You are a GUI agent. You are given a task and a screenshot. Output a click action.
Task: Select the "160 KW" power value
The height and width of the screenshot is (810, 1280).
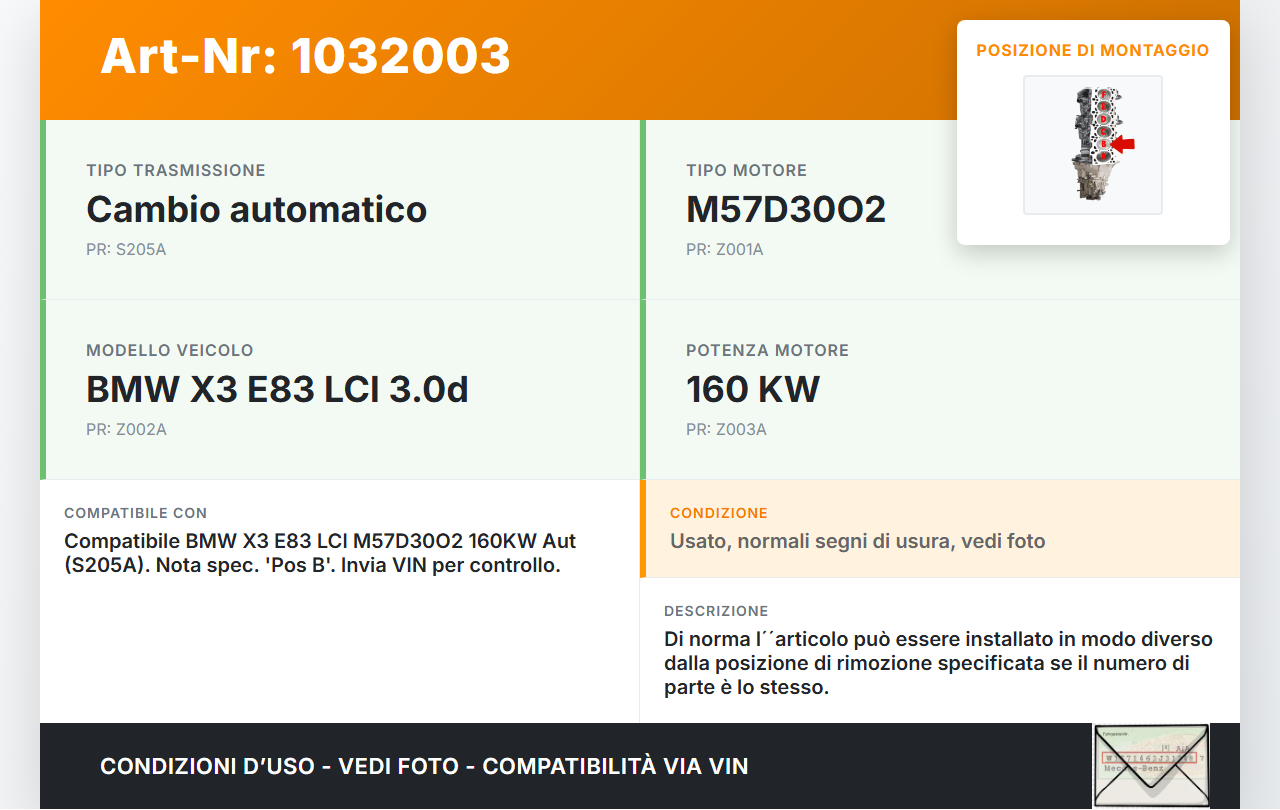(x=753, y=389)
